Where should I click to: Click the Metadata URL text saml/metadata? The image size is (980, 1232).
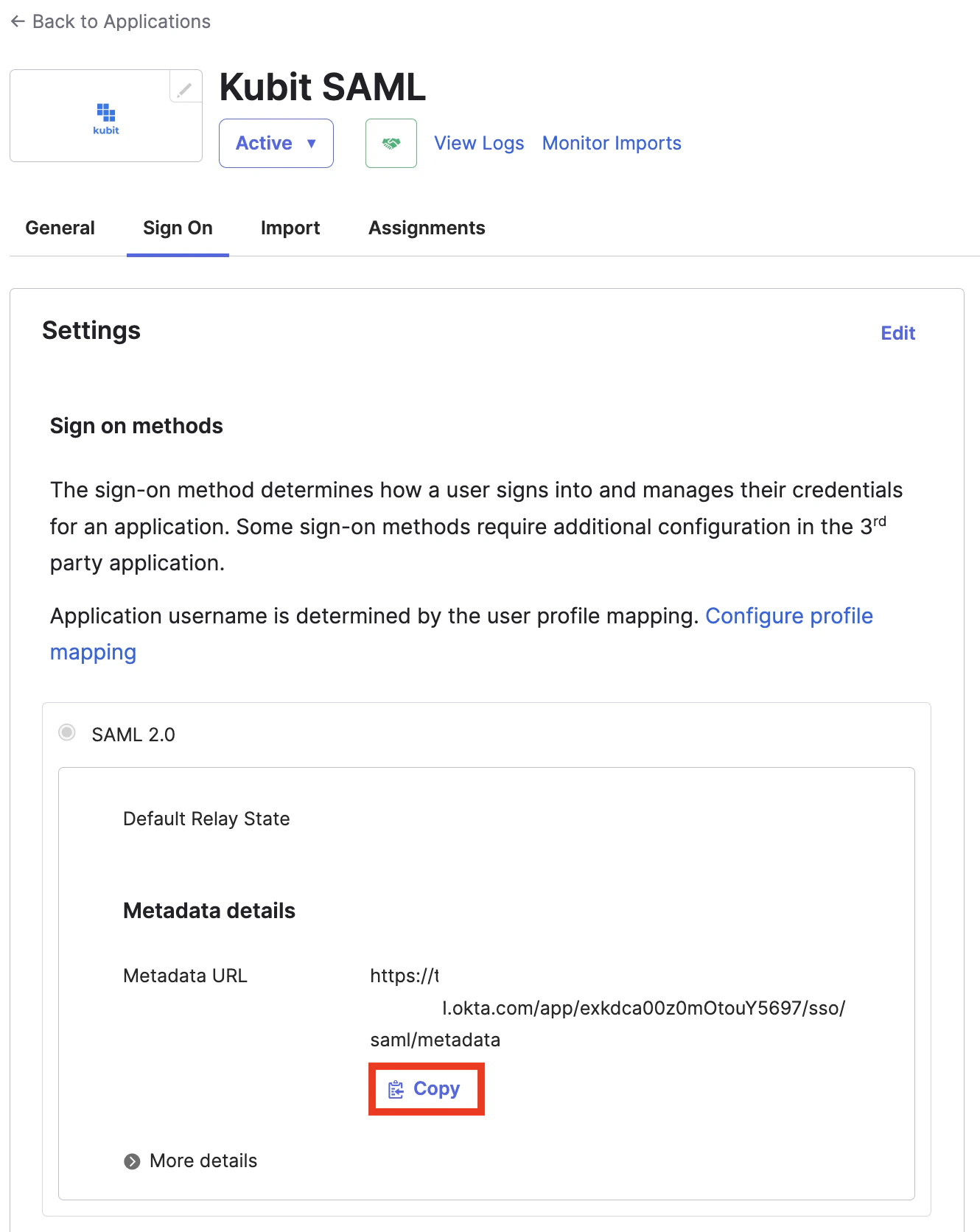(x=435, y=1040)
